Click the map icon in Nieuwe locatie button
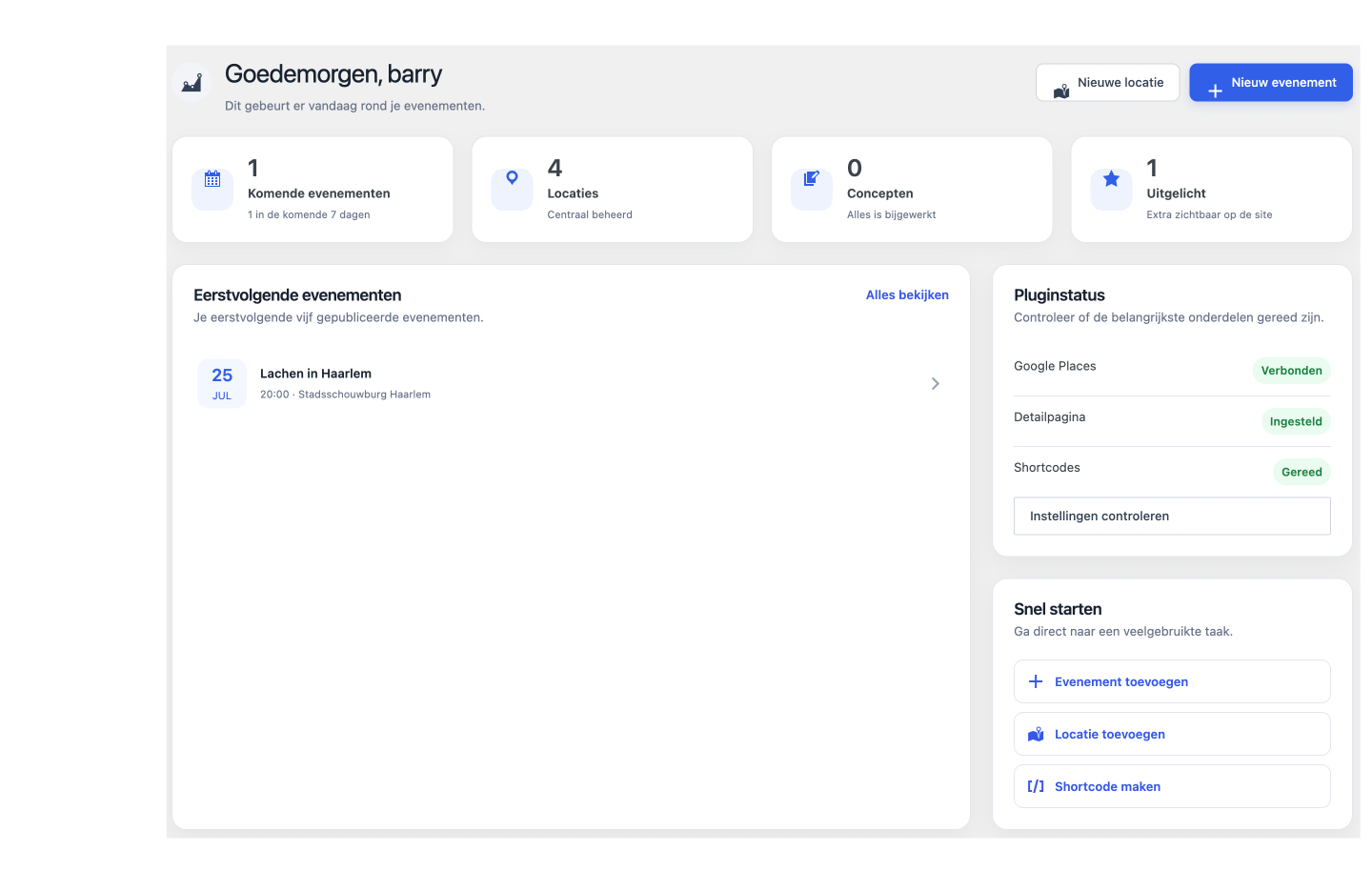The image size is (1372, 892). (x=1061, y=91)
